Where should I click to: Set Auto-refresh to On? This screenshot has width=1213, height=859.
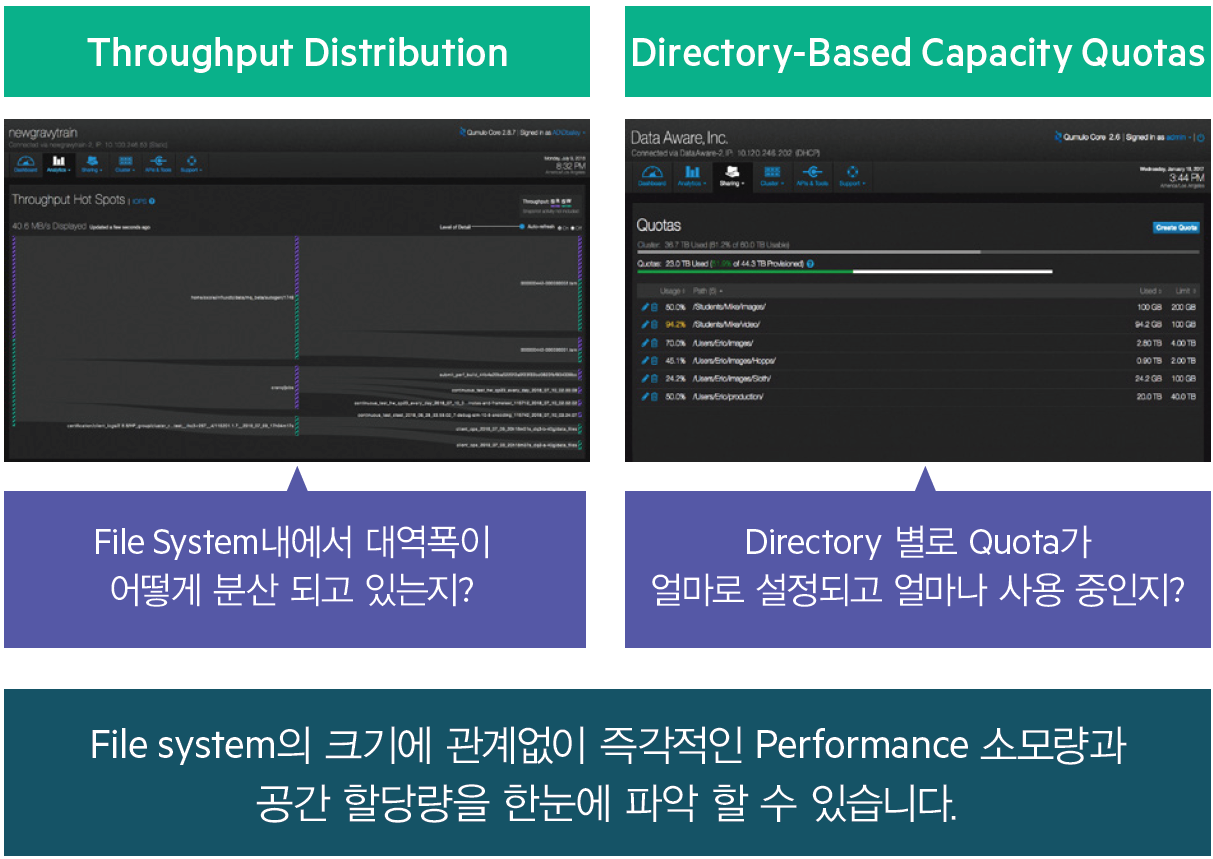[561, 228]
